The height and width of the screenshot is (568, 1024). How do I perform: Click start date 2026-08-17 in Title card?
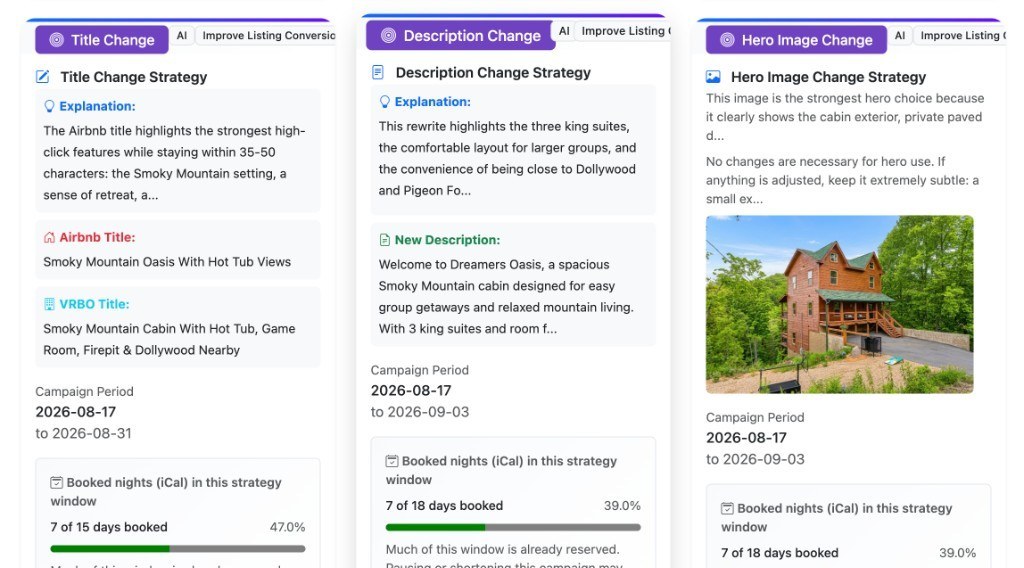(76, 412)
